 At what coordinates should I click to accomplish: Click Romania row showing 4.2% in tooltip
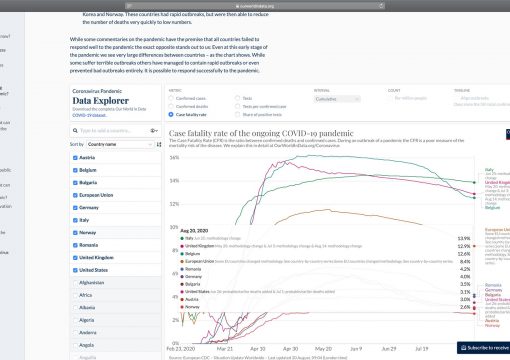(325, 269)
